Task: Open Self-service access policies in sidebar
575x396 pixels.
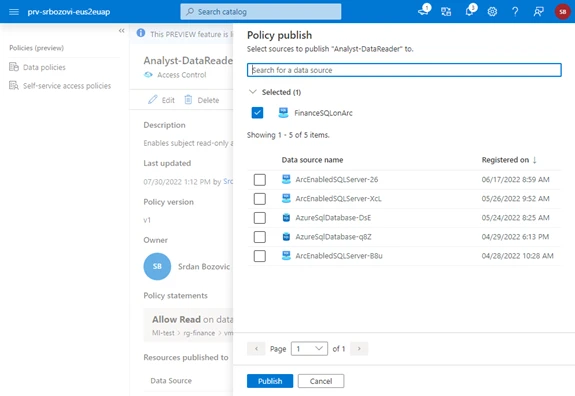Action: tap(67, 86)
